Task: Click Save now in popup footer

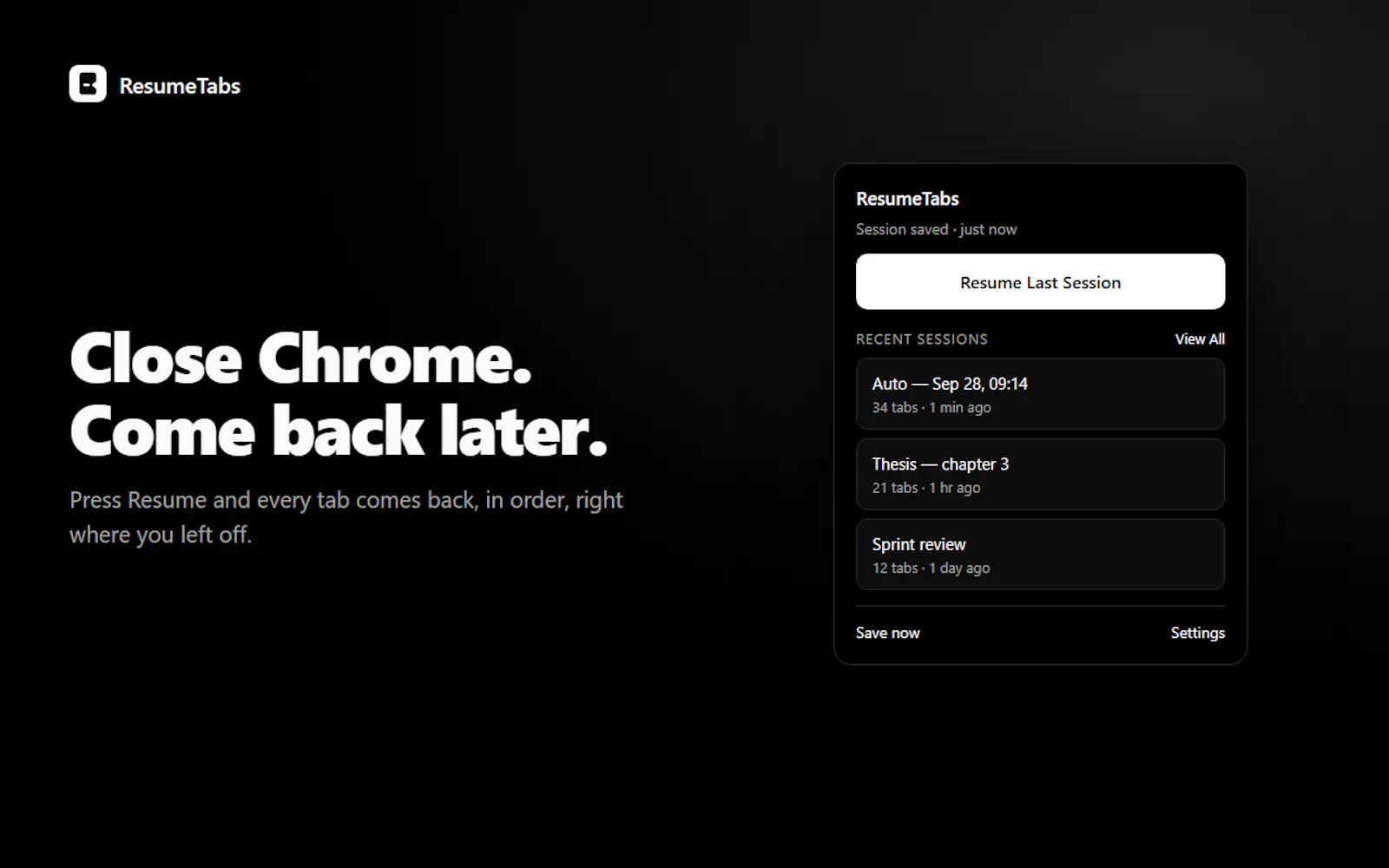Action: tap(887, 633)
